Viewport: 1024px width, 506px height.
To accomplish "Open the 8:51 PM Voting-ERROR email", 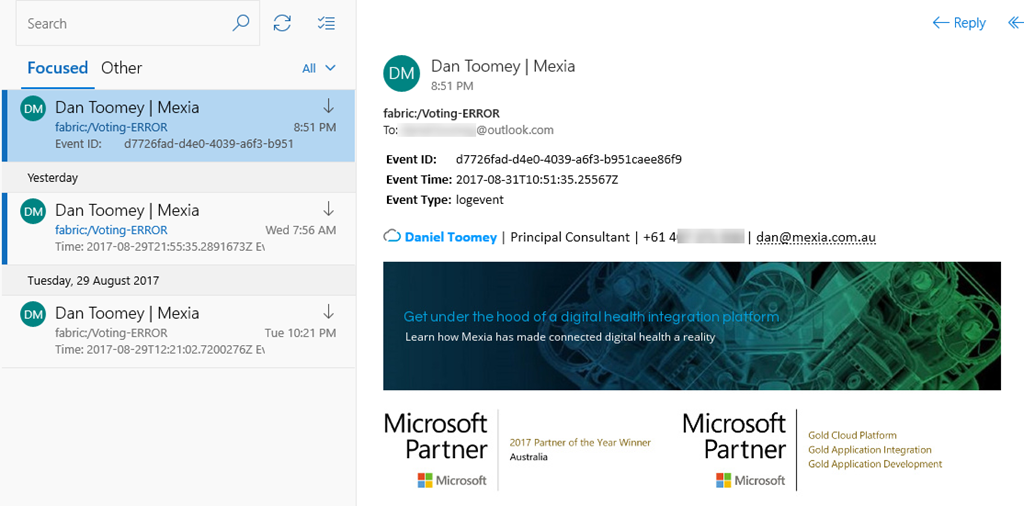I will click(180, 126).
